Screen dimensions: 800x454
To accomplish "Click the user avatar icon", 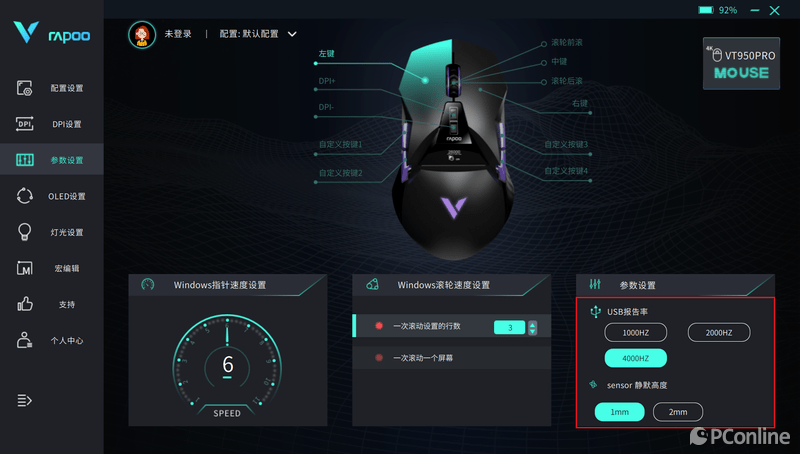I will pyautogui.click(x=142, y=35).
